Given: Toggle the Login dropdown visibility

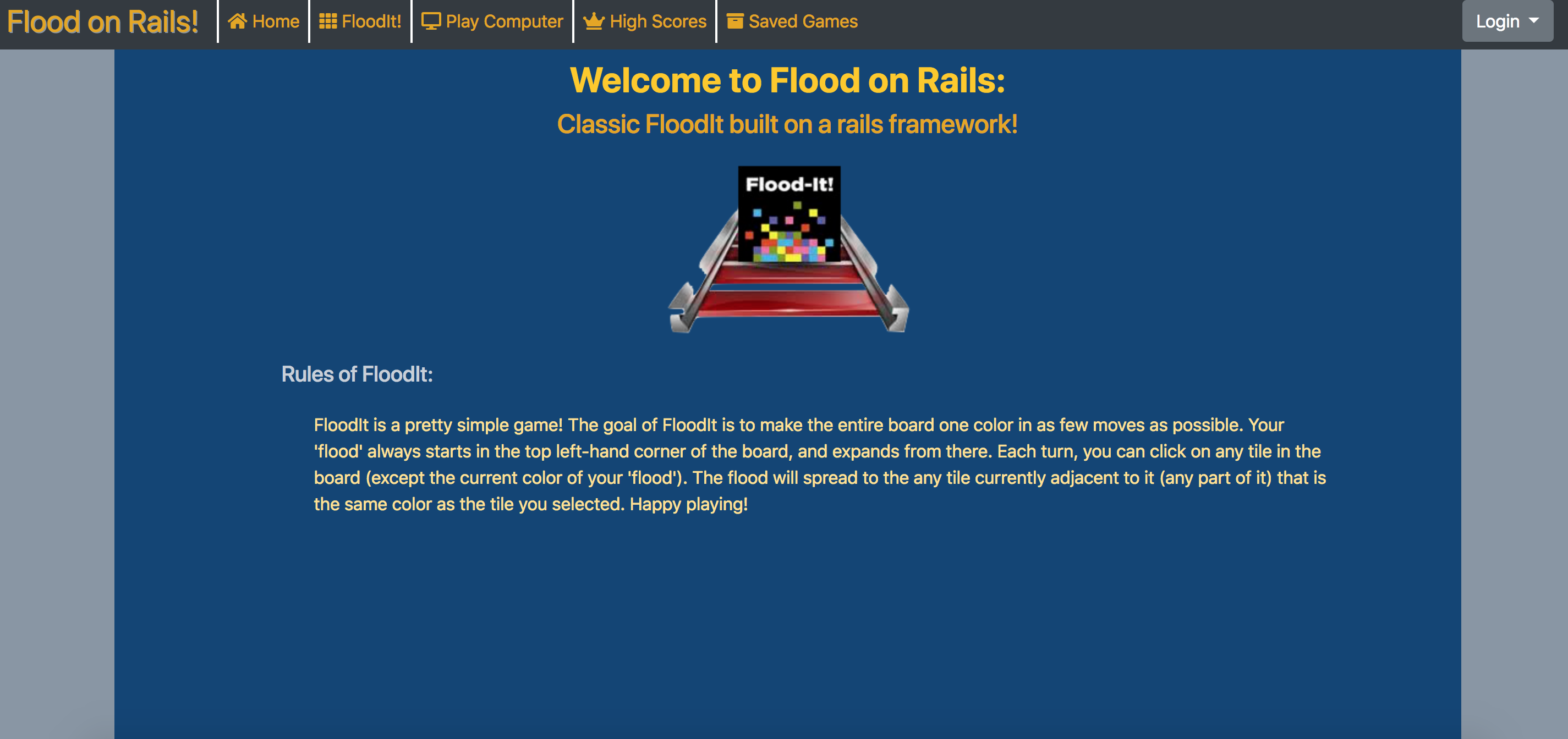Looking at the screenshot, I should pyautogui.click(x=1505, y=20).
